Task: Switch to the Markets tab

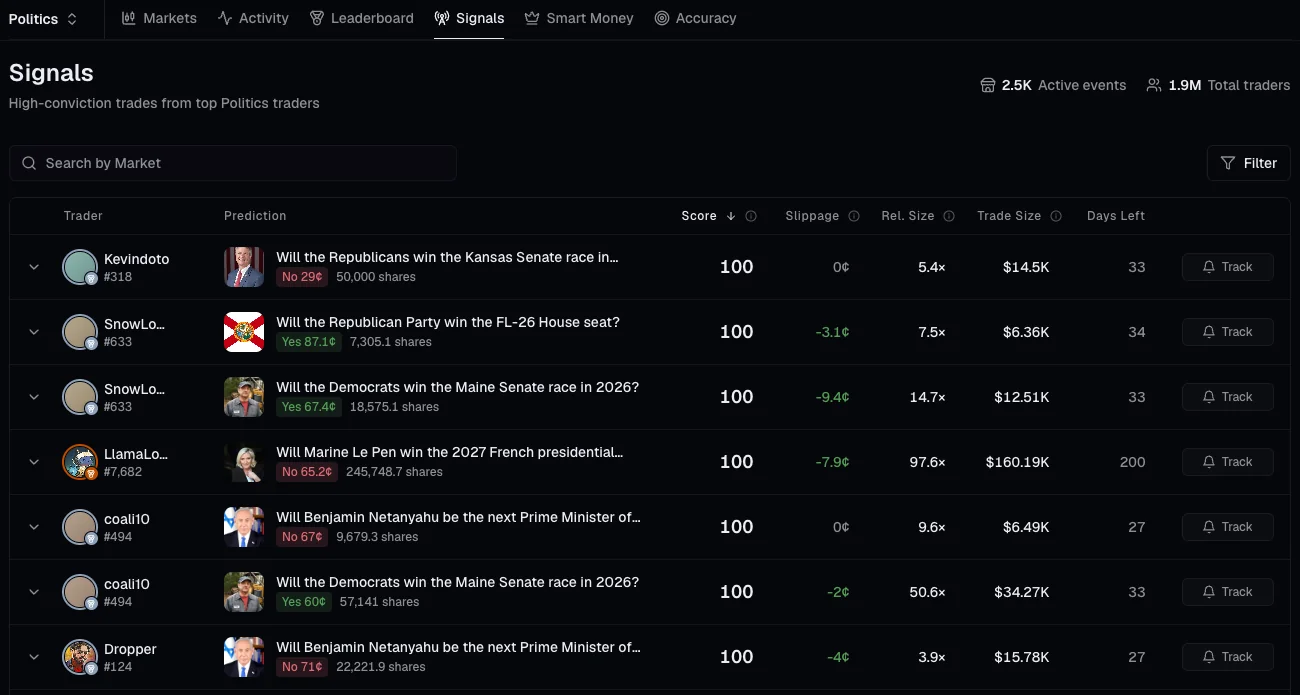Action: [x=159, y=18]
